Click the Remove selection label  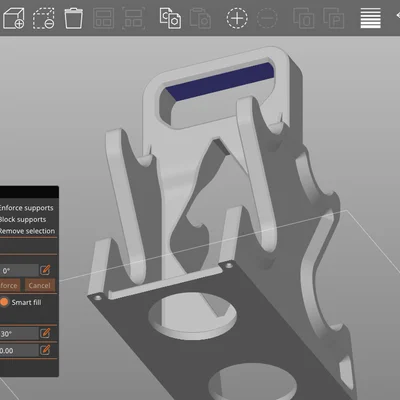[x=27, y=231]
